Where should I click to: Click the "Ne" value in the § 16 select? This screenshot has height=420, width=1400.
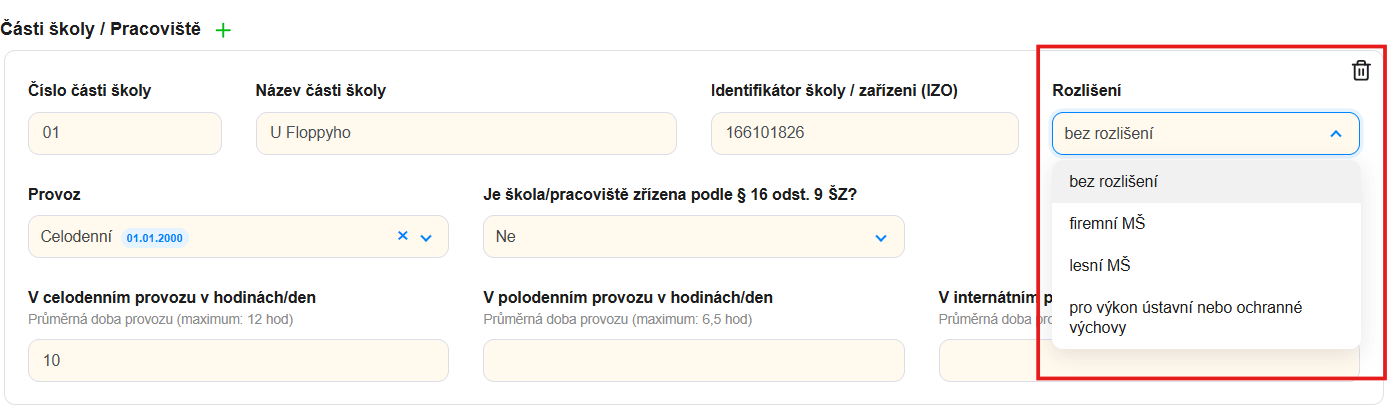click(506, 237)
